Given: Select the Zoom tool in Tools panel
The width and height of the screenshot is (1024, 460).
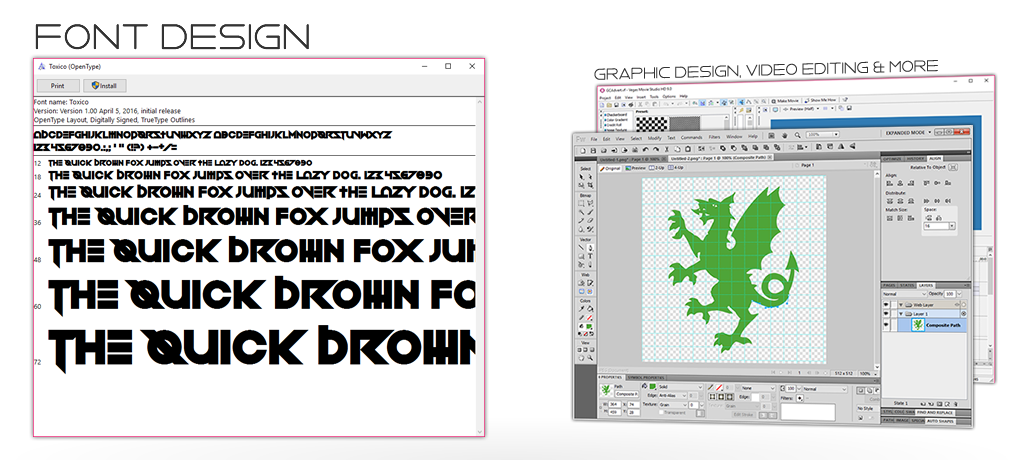Looking at the screenshot, I should click(x=590, y=357).
